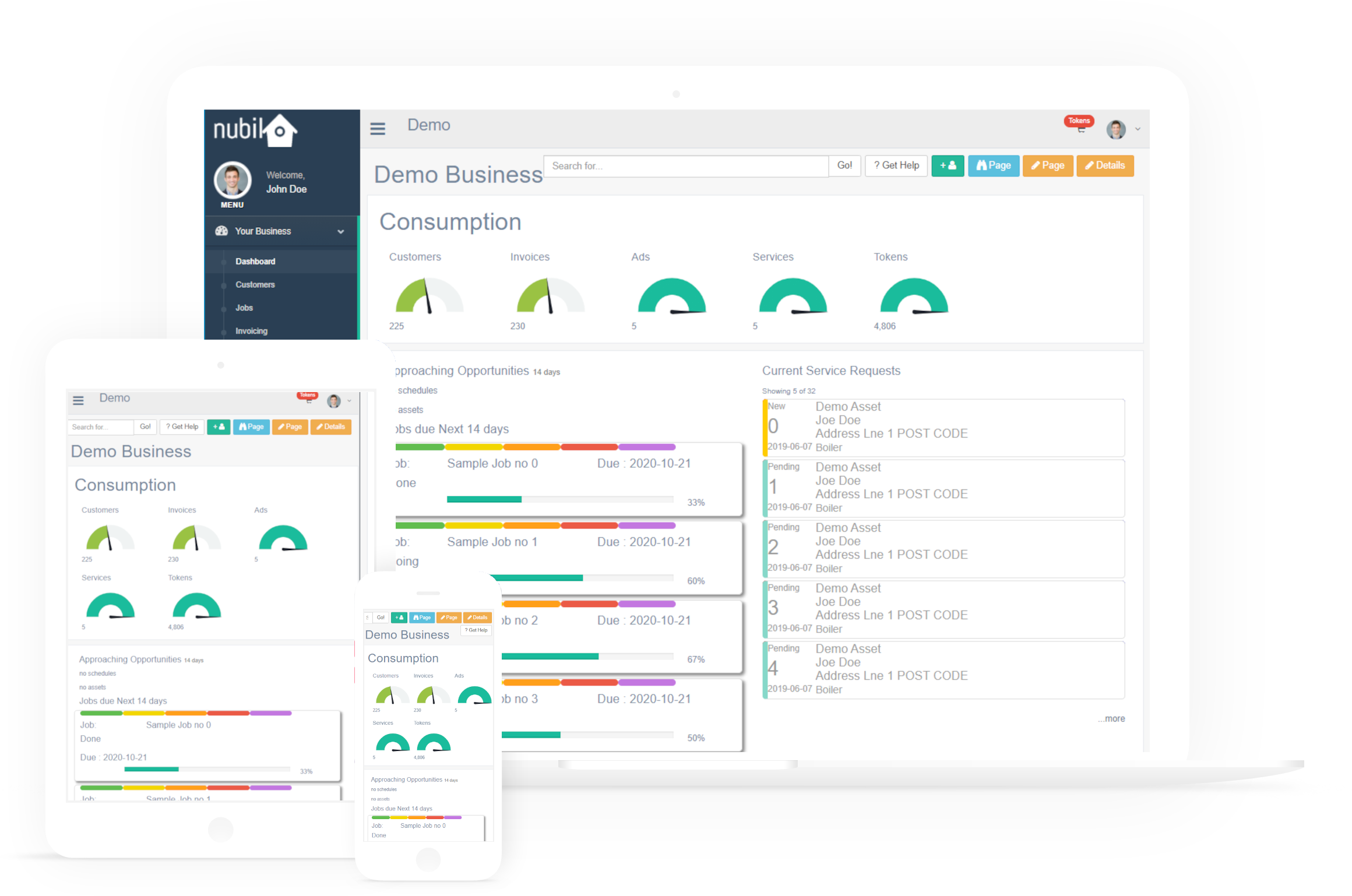Open the Dashboard sidebar item
Screen dimensions: 1352x896
[x=255, y=261]
